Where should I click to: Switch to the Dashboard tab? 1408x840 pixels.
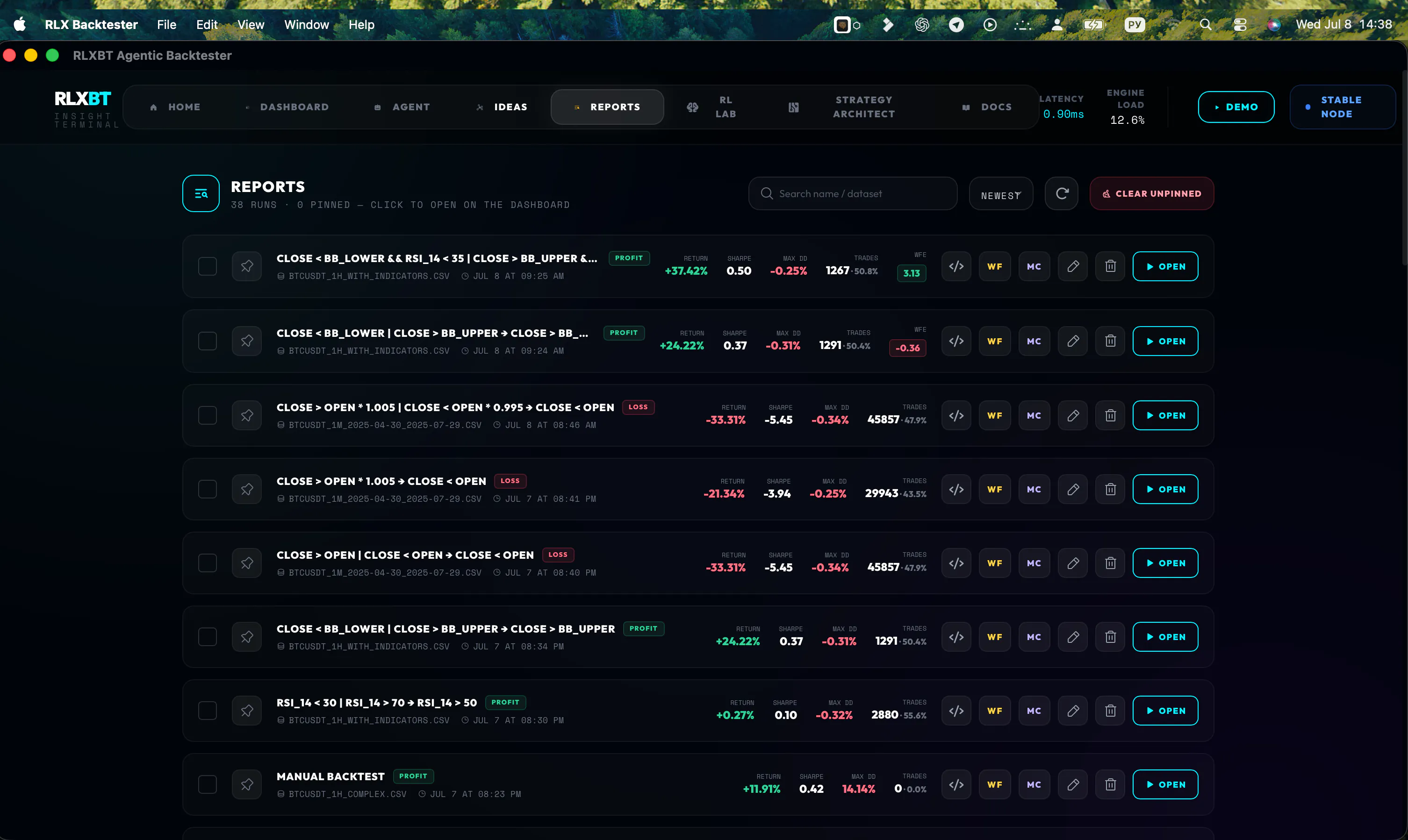click(x=287, y=107)
